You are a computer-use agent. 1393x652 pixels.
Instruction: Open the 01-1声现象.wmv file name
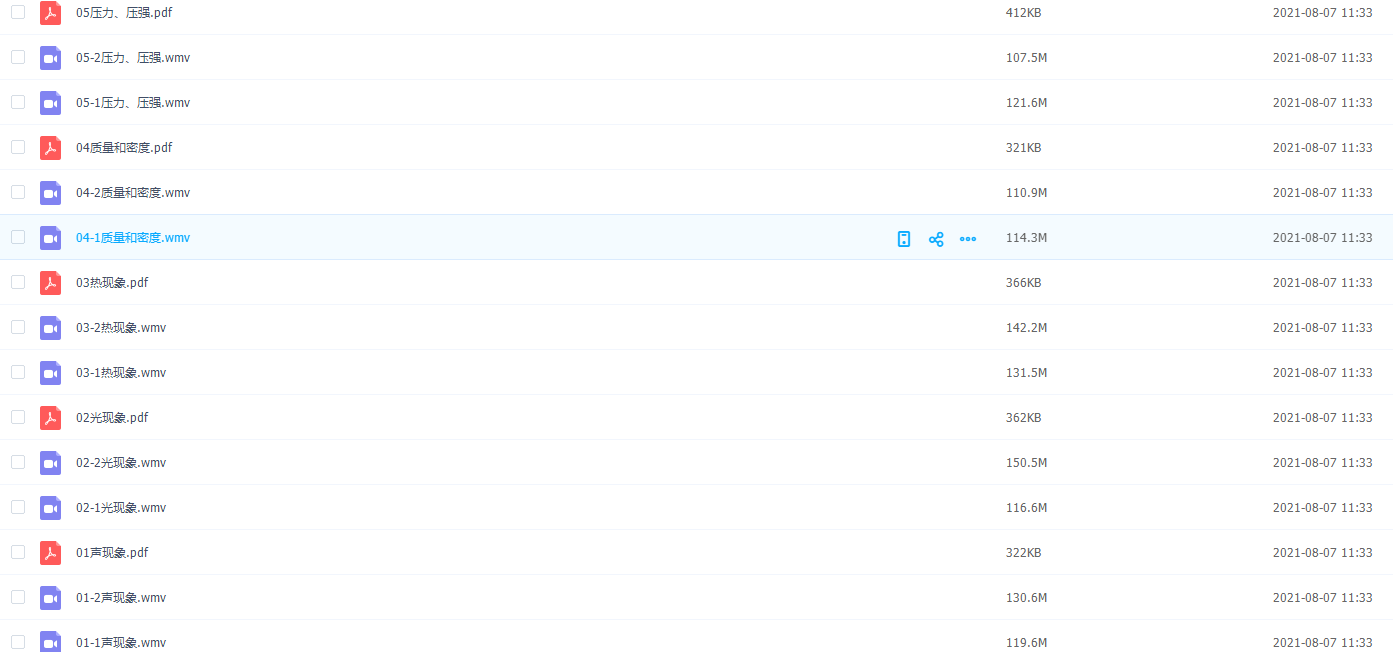click(121, 643)
